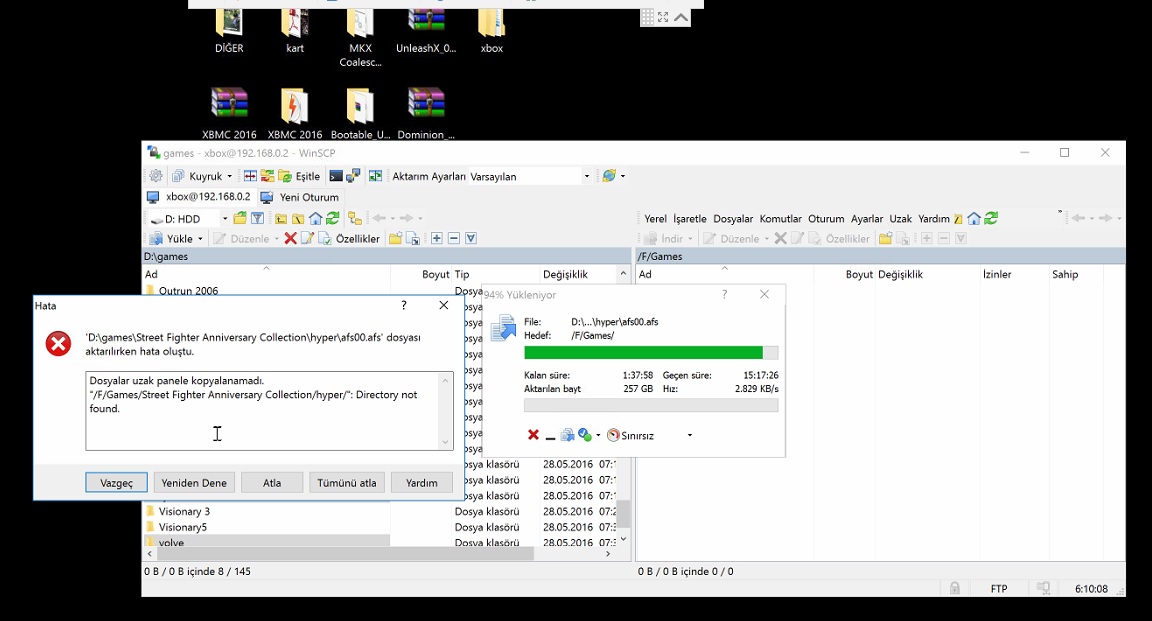The image size is (1152, 621).
Task: Click the local home directory icon
Action: click(315, 218)
